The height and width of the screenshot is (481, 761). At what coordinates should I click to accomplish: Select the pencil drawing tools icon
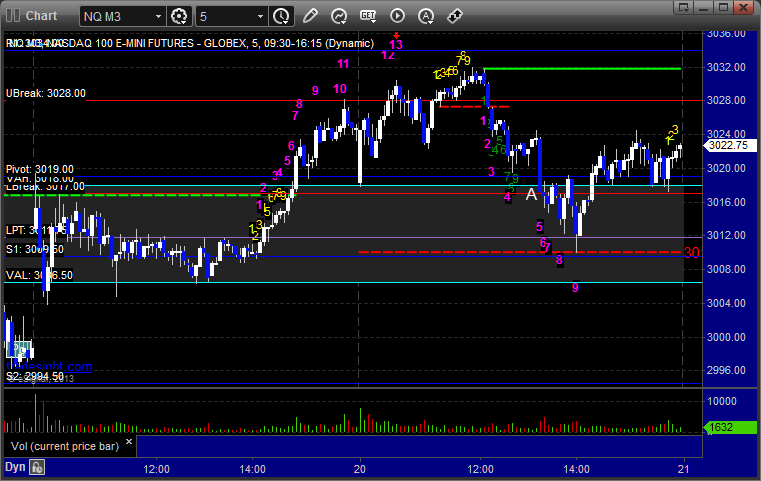[310, 16]
